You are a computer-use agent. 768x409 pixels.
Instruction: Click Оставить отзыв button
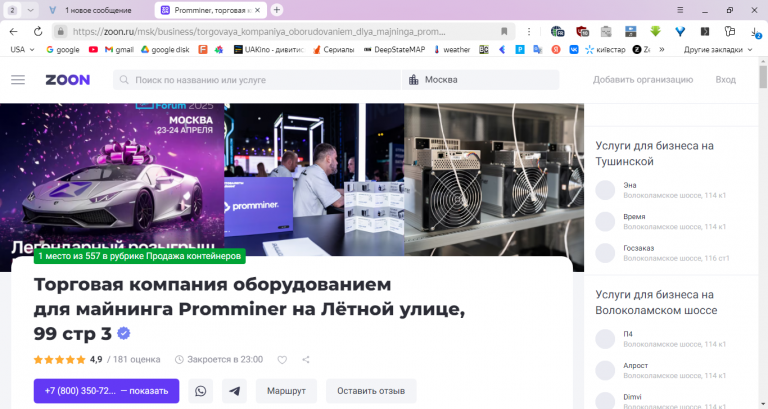coord(371,391)
